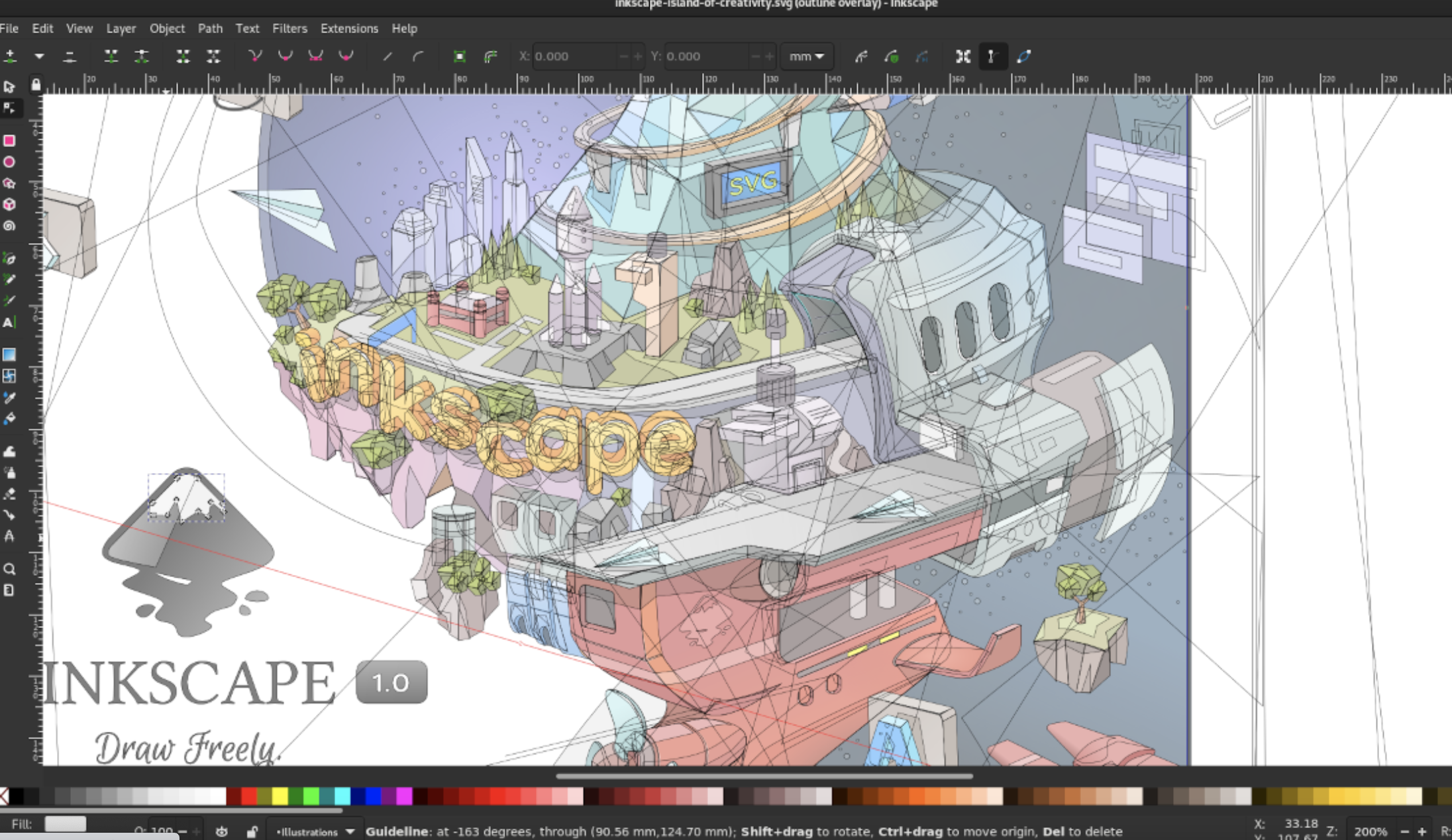The width and height of the screenshot is (1452, 840).
Task: Make selected nodes symmetric
Action: tap(315, 56)
